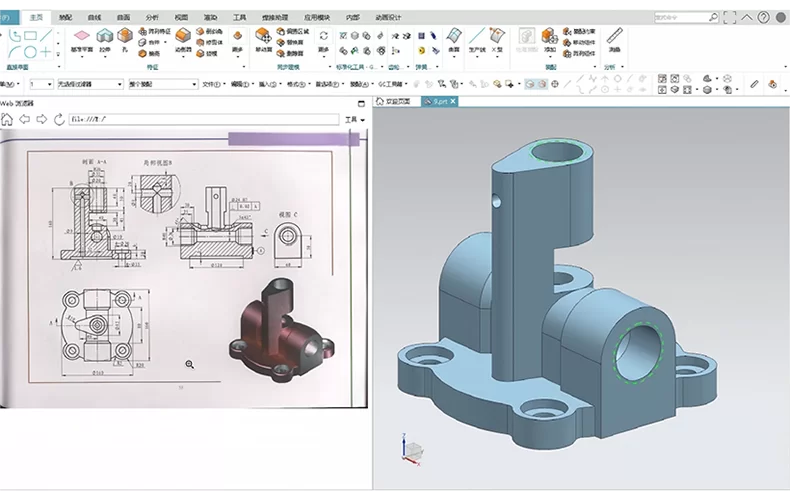Go back in the Web browser panel
Image resolution: width=790 pixels, height=500 pixels.
(x=24, y=119)
